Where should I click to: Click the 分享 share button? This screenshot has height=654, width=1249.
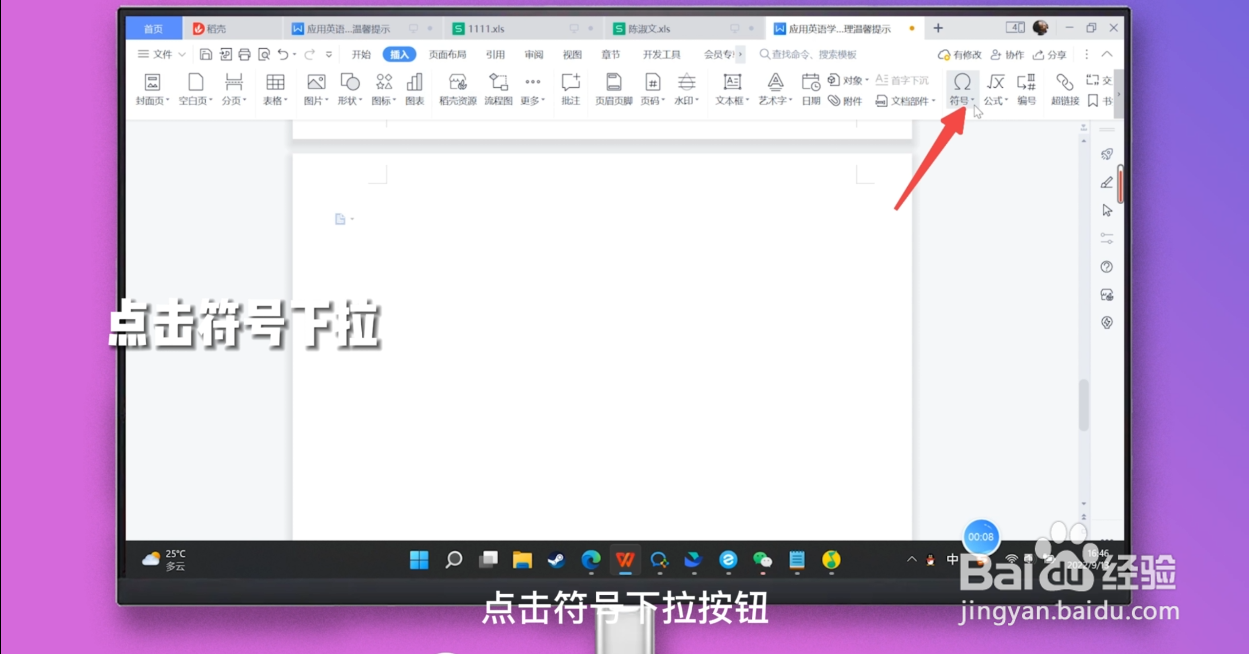click(x=1051, y=54)
